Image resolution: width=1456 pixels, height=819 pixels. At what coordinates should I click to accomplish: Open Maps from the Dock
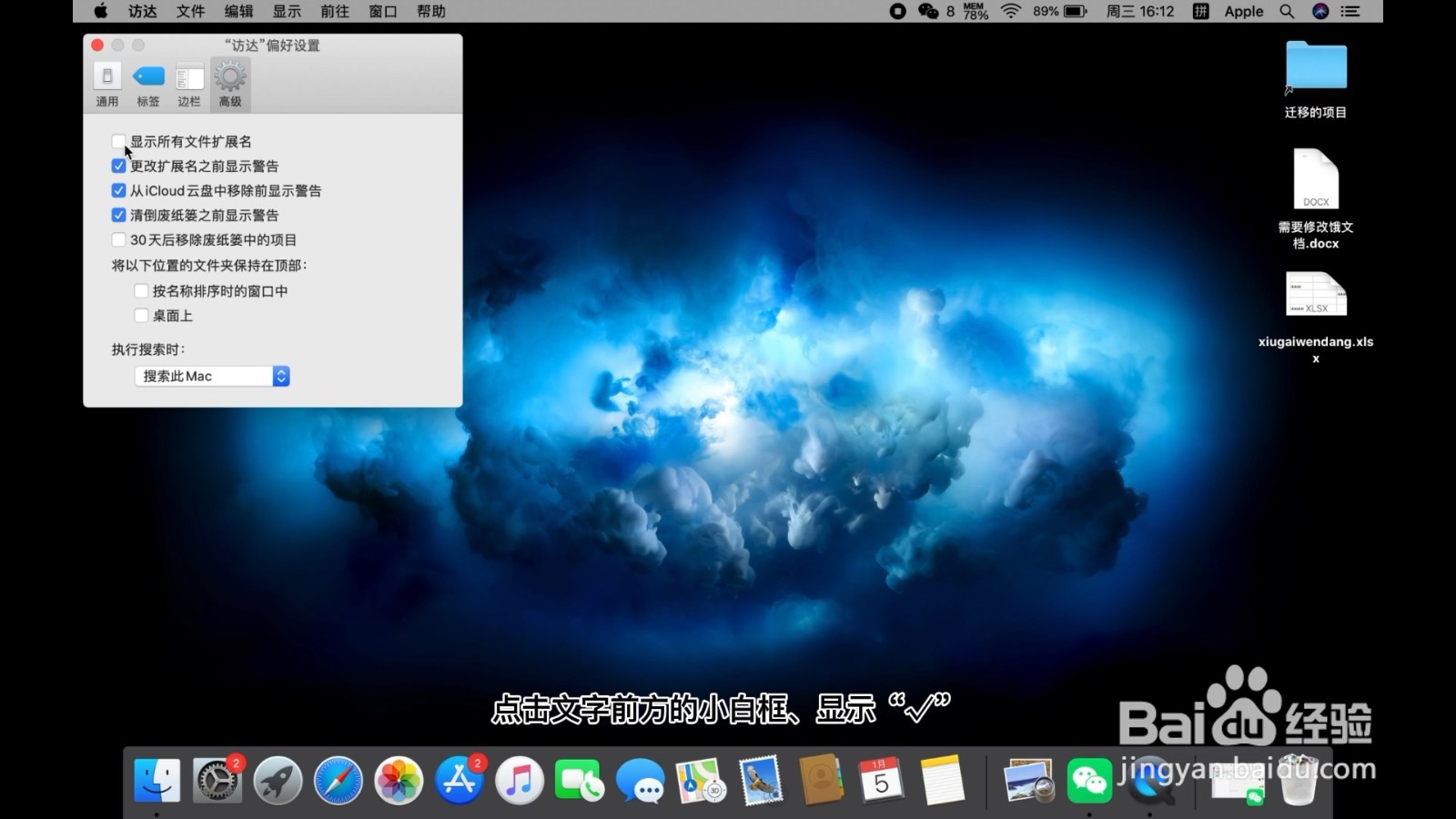point(701,780)
